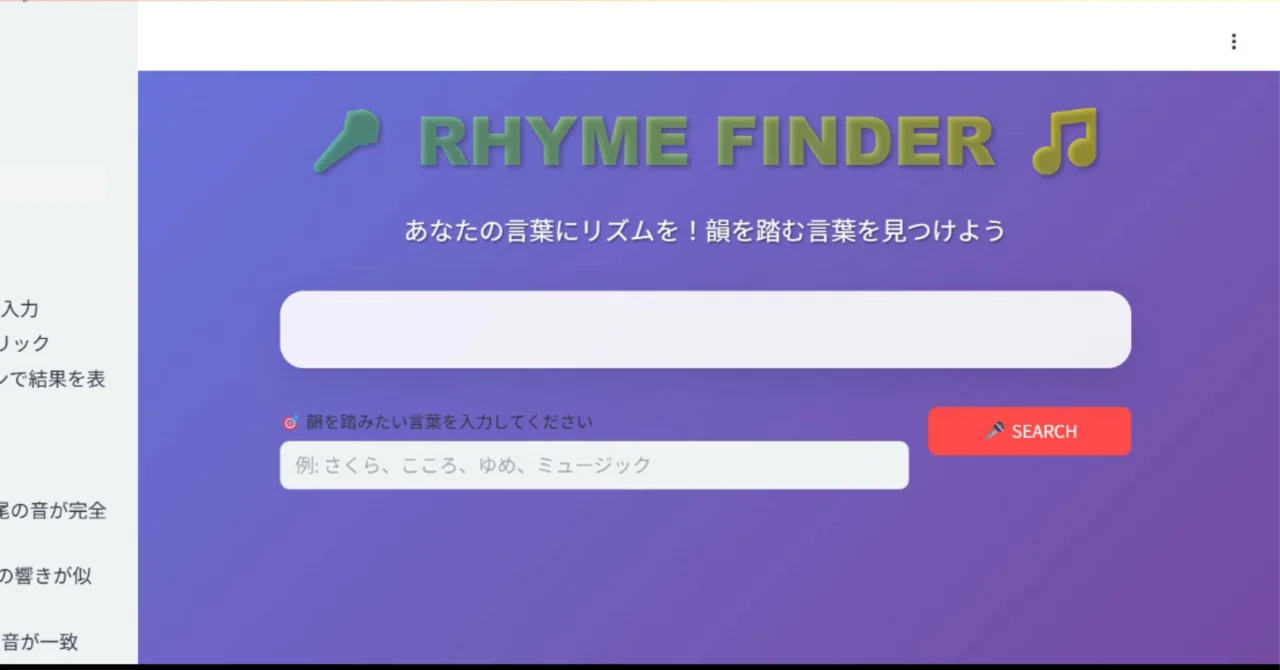Click the sidebar text ending in の音が完全
Viewport: 1280px width, 670px height.
tap(53, 510)
